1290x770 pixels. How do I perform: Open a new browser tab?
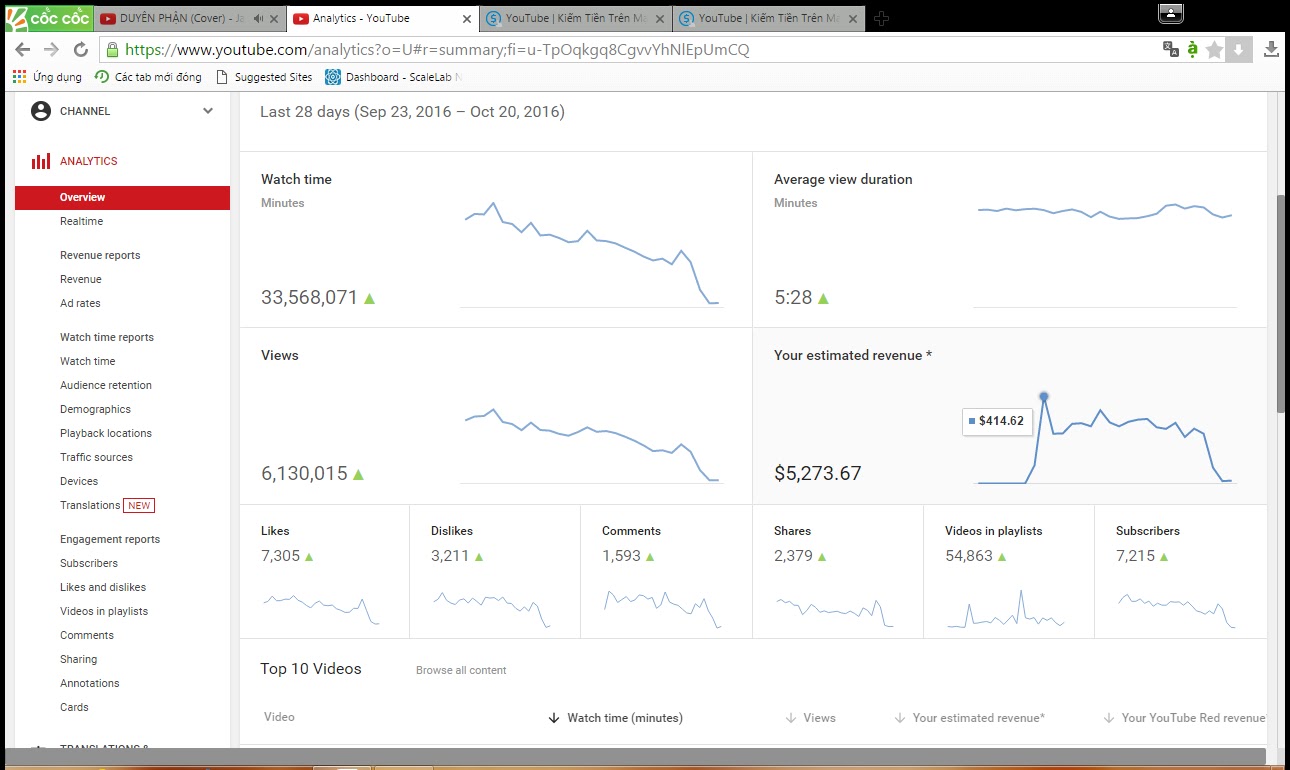point(881,18)
